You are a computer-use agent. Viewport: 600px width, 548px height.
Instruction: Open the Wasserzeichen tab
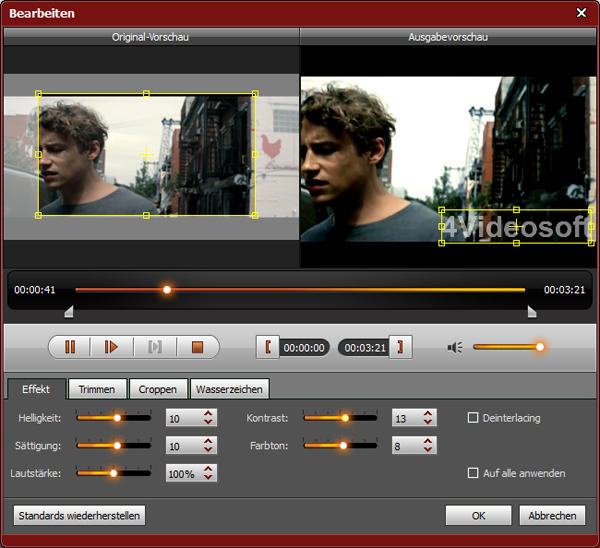tap(231, 389)
